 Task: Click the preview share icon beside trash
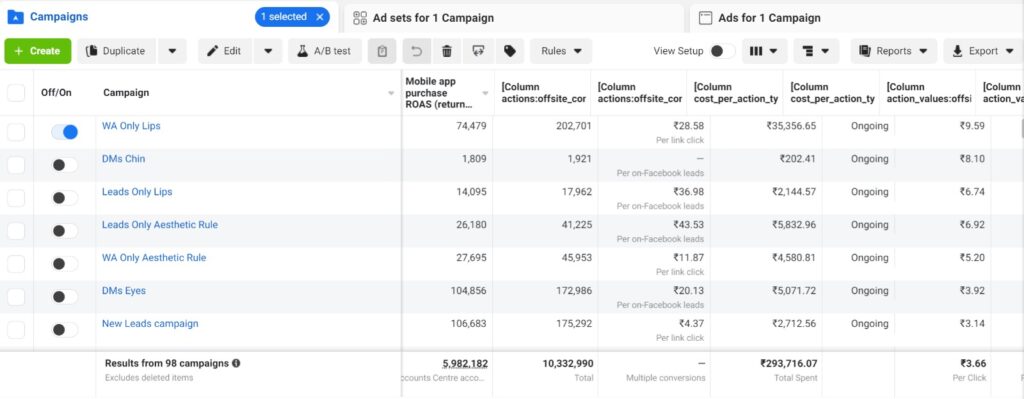point(478,51)
